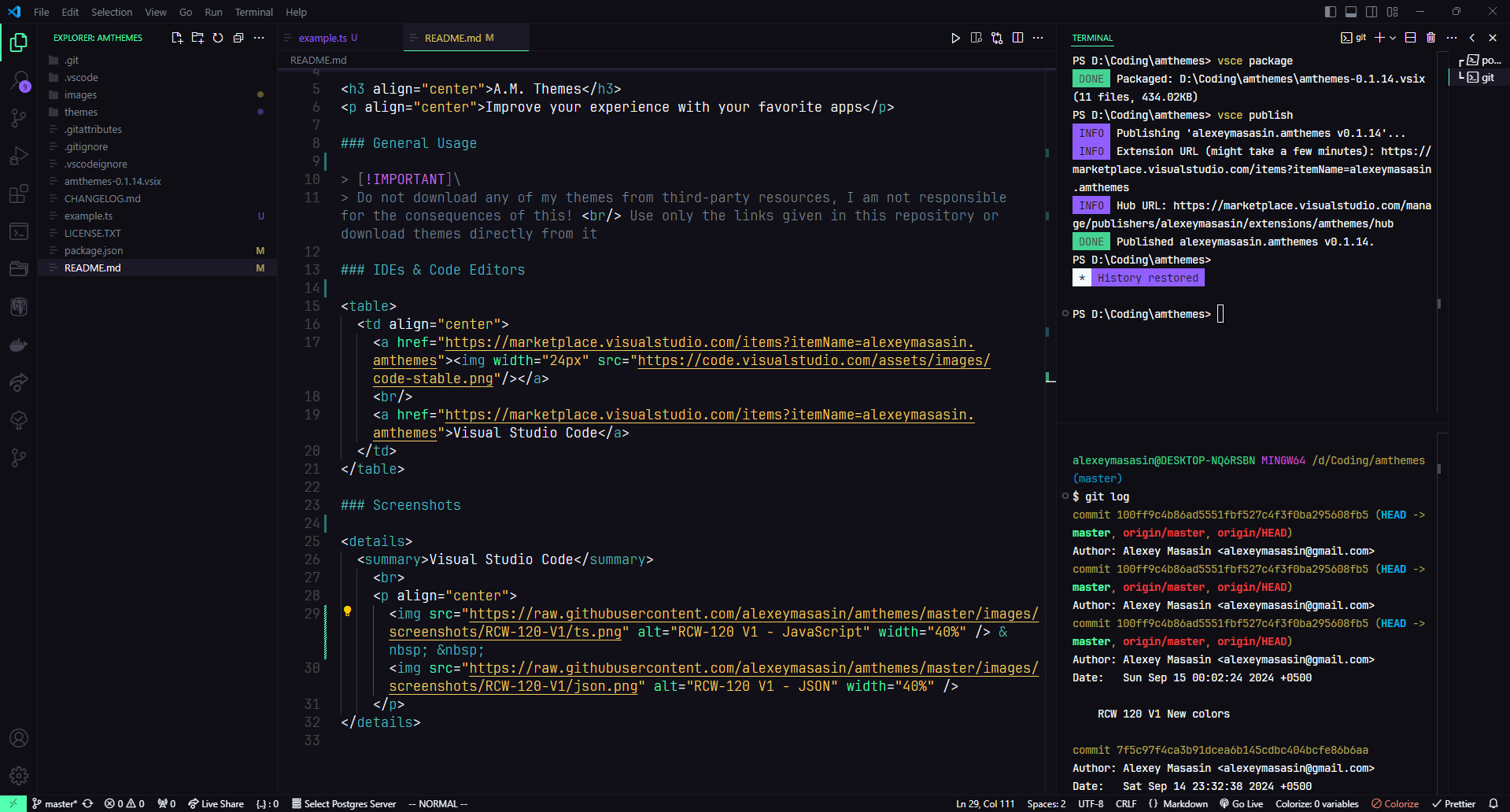Viewport: 1510px width, 812px height.
Task: Open LICENSE.TXT from Explorer
Action: pos(157,233)
